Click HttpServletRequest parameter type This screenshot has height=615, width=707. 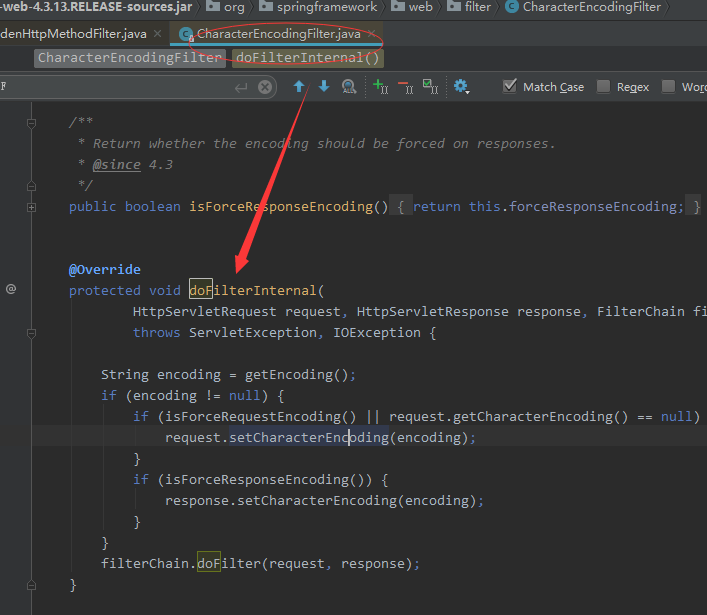205,312
